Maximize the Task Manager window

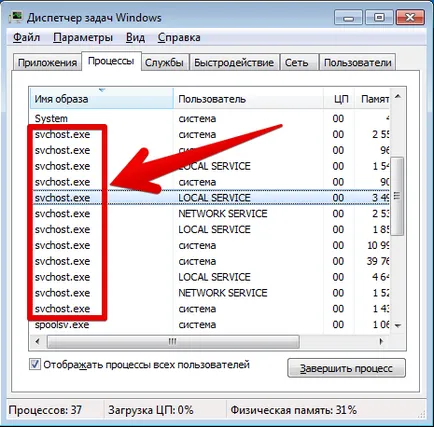coord(379,17)
